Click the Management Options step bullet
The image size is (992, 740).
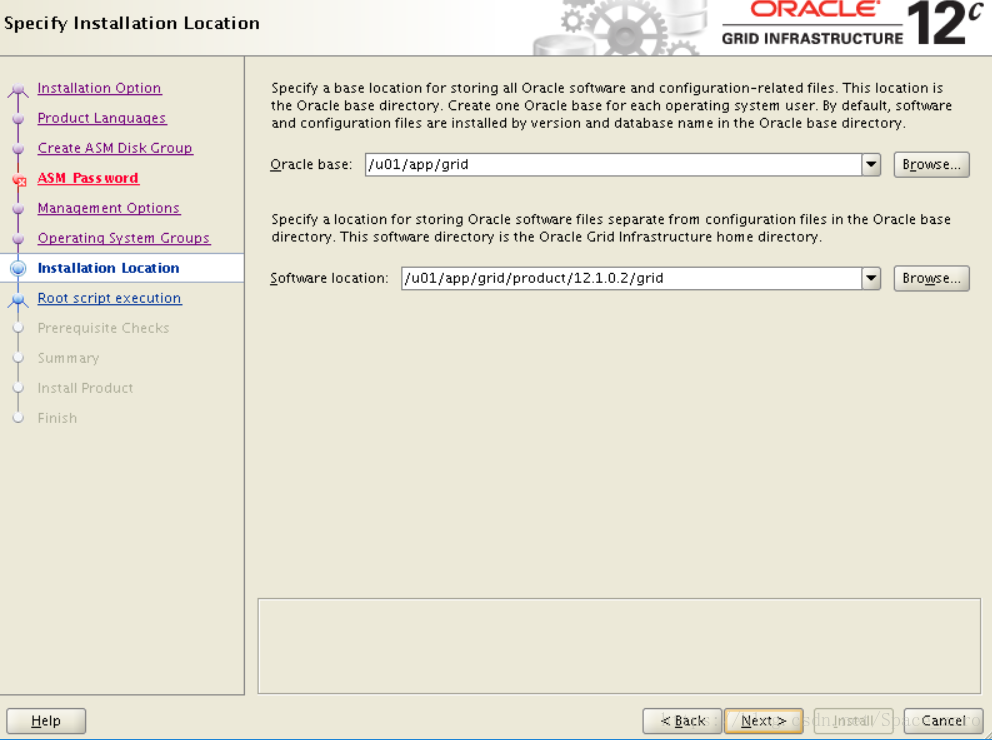18,209
